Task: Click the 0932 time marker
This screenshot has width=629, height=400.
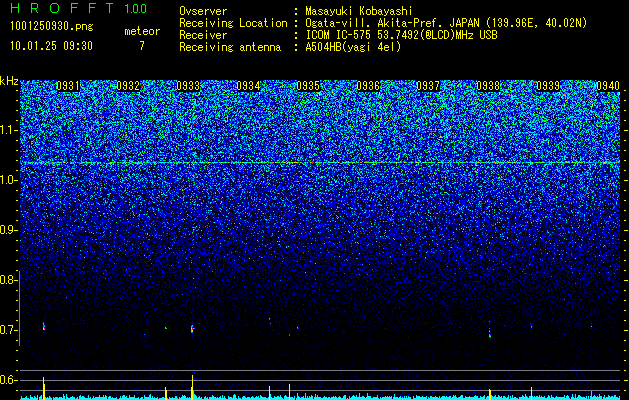Action: click(x=128, y=86)
